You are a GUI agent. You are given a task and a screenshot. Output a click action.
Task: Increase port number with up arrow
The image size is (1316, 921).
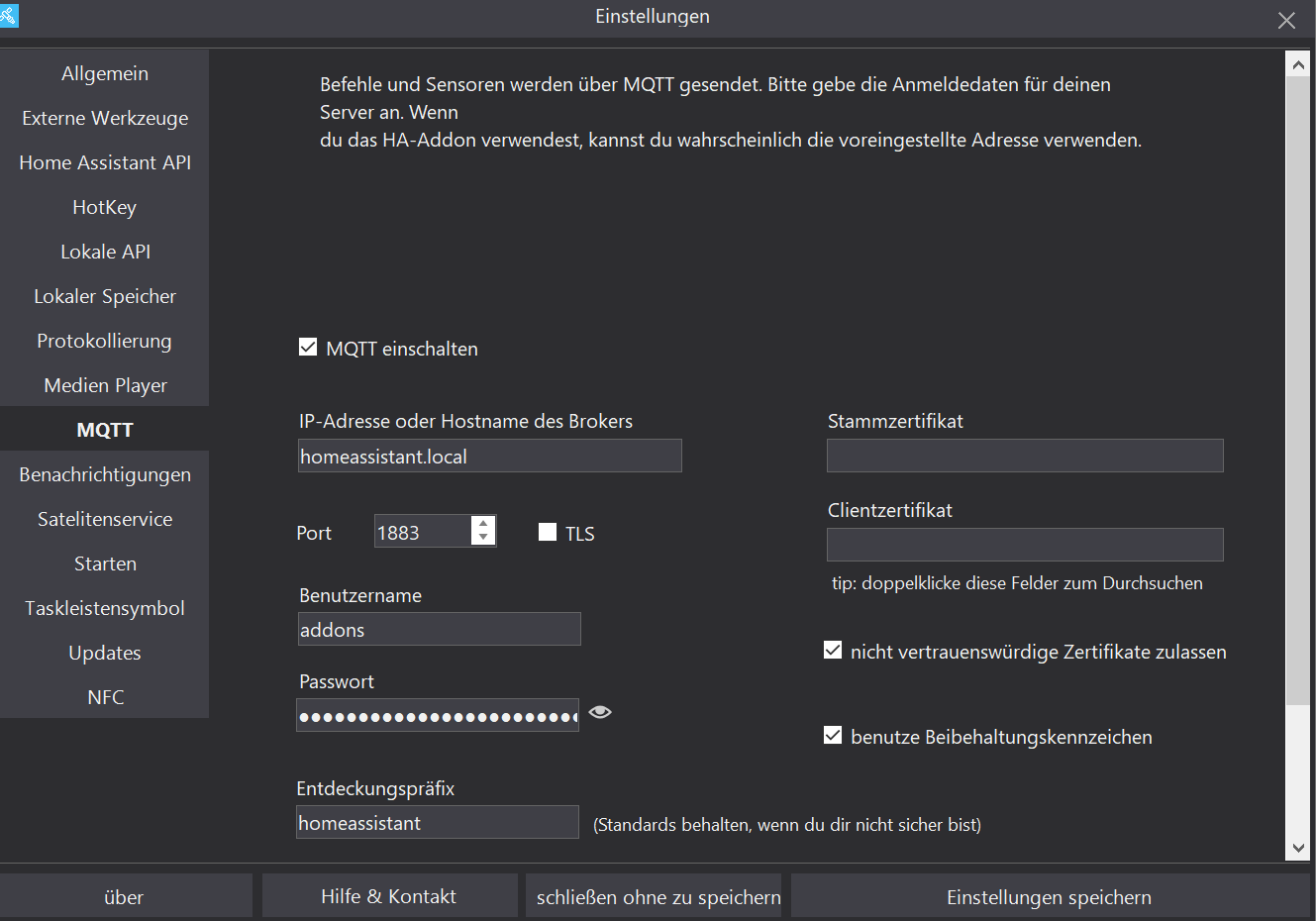point(483,523)
